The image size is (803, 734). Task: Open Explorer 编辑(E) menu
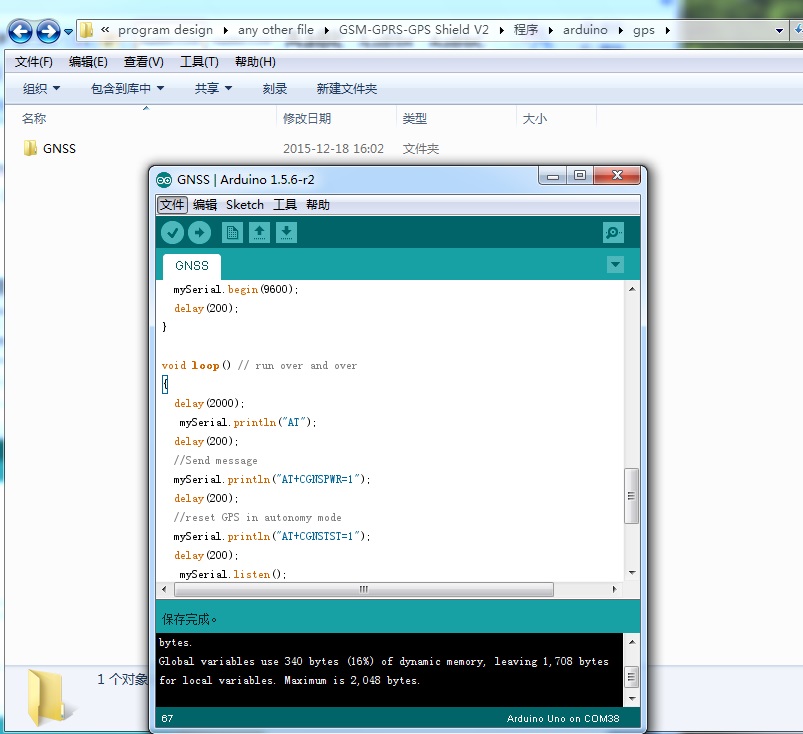tap(88, 62)
